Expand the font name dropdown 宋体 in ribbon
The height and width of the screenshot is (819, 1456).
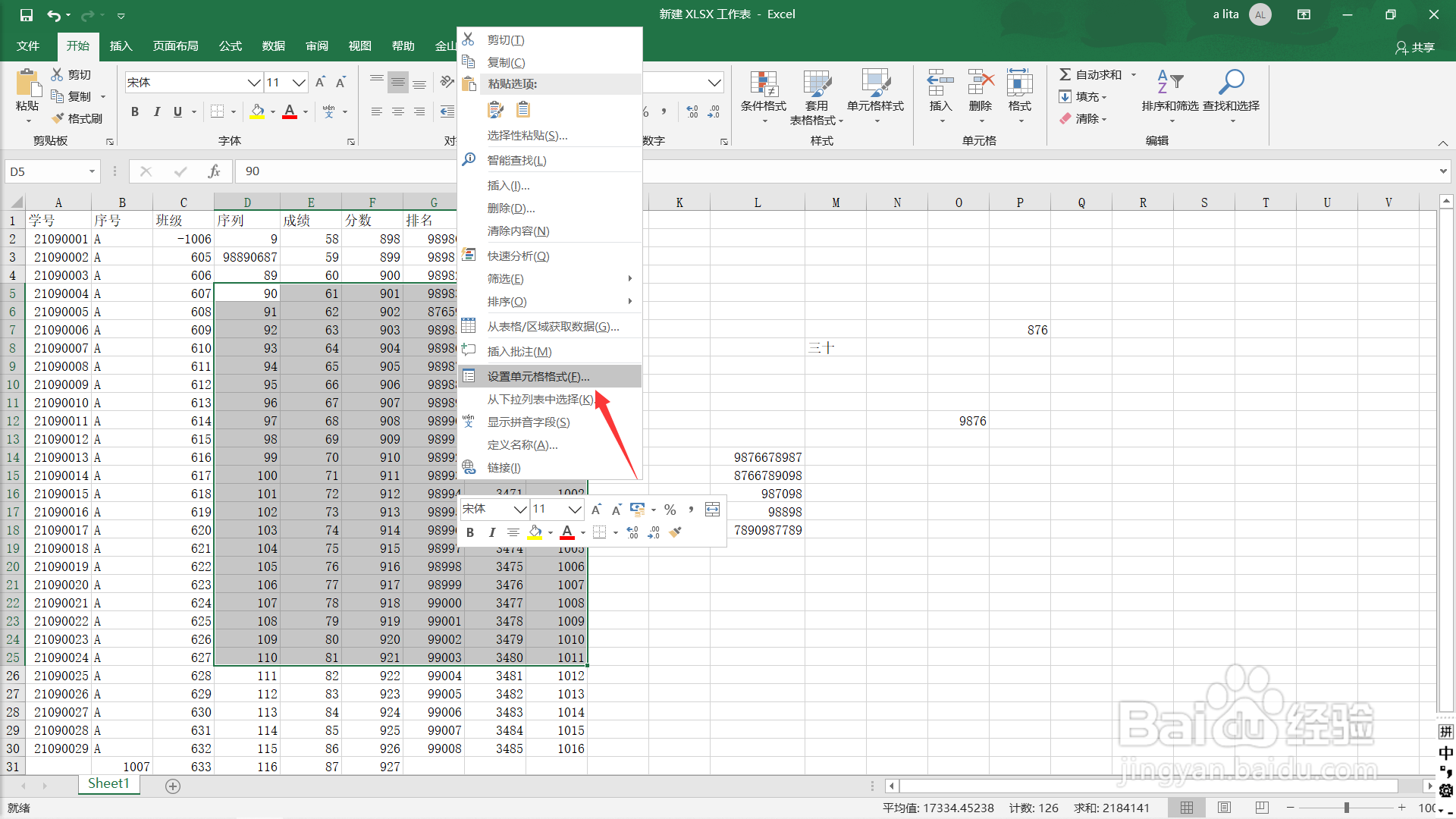point(254,83)
